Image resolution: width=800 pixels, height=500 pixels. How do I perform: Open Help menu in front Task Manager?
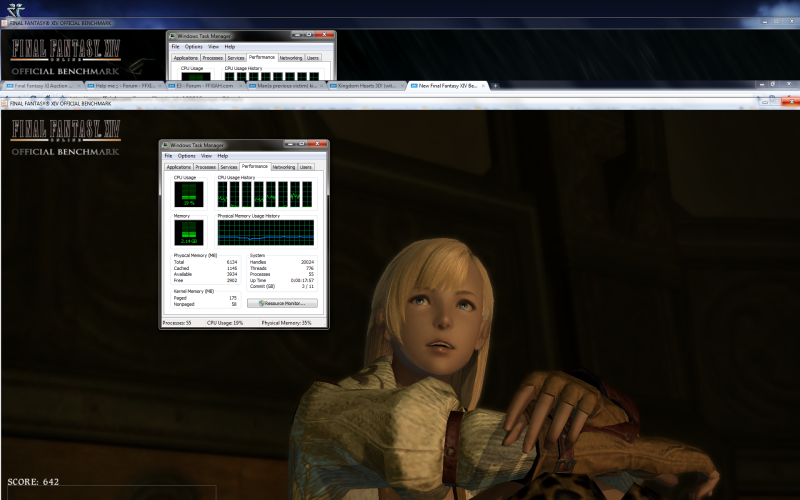tap(222, 156)
